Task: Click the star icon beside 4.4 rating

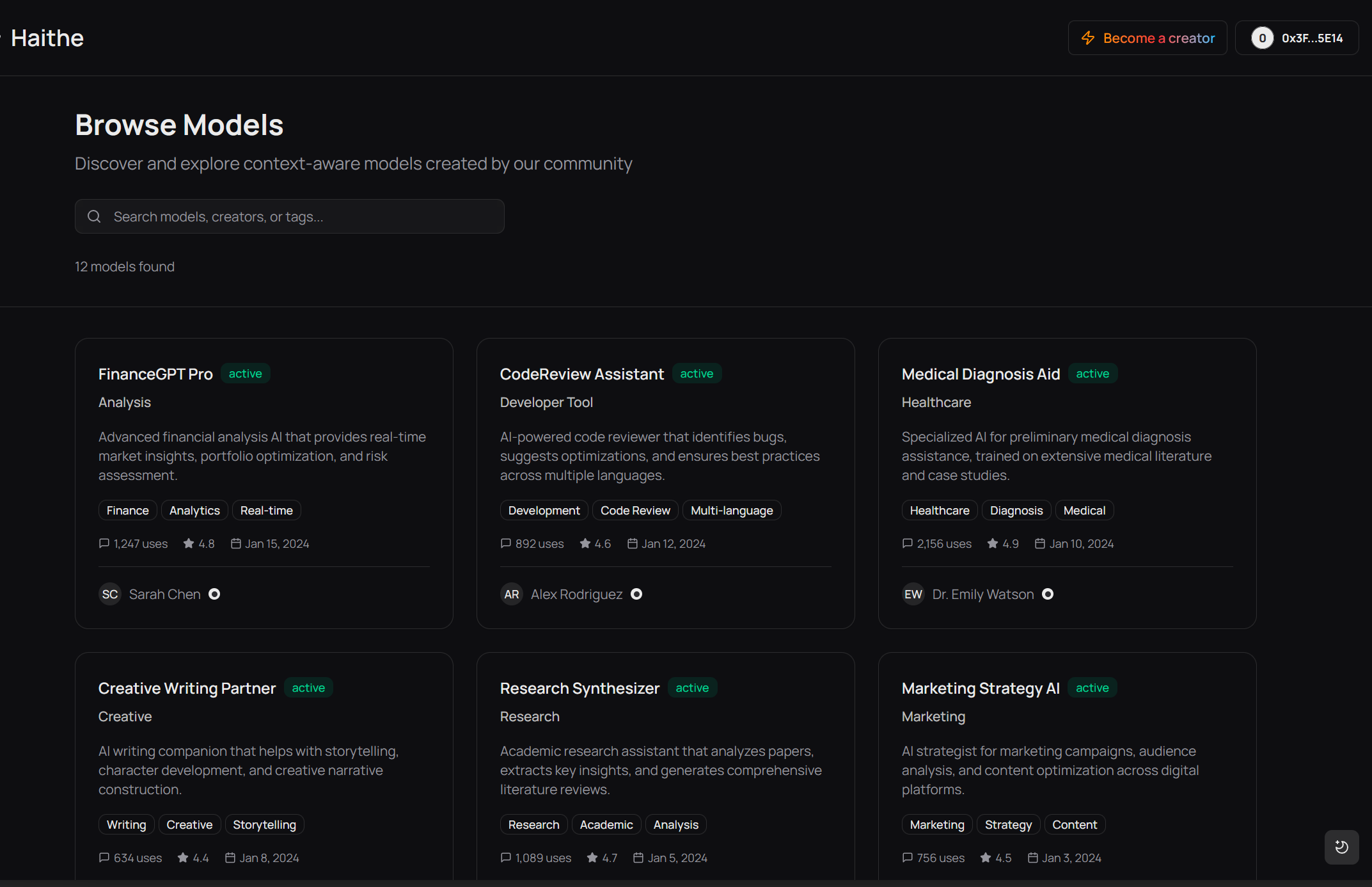Action: (183, 858)
